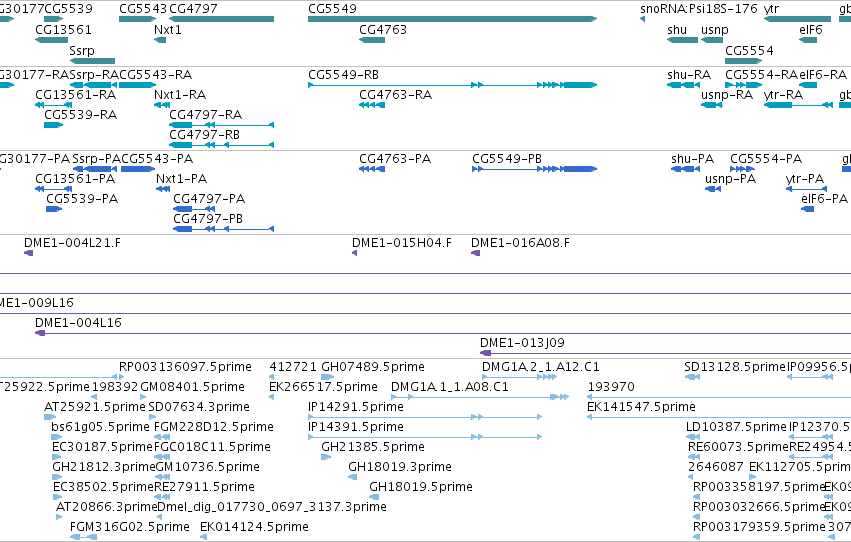This screenshot has width=851, height=542.
Task: Select the usnp-RA transcript
Action: click(x=712, y=105)
